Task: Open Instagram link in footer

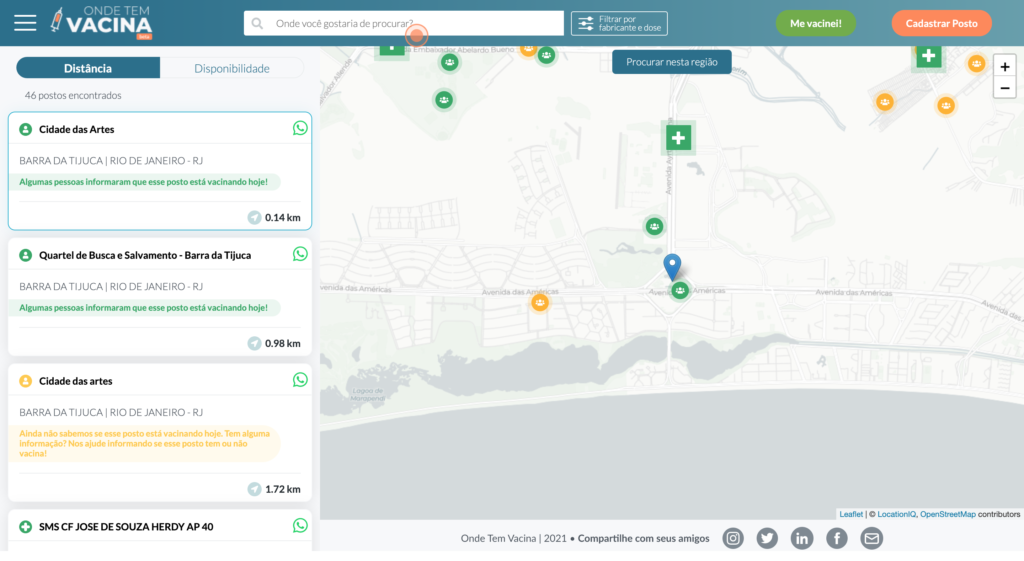Action: pyautogui.click(x=733, y=538)
